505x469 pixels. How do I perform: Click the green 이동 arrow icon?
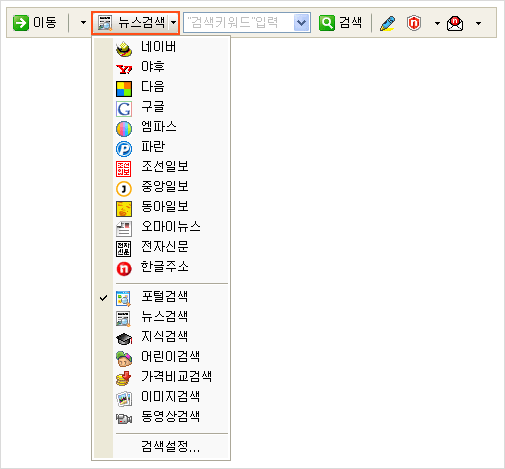[21, 23]
